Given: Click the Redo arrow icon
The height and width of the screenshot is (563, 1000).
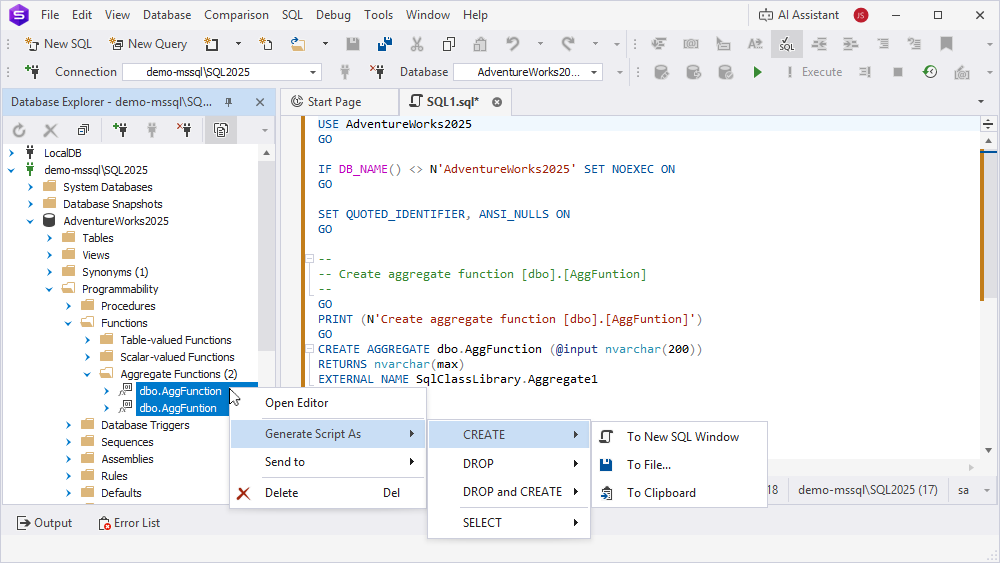Looking at the screenshot, I should click(568, 44).
